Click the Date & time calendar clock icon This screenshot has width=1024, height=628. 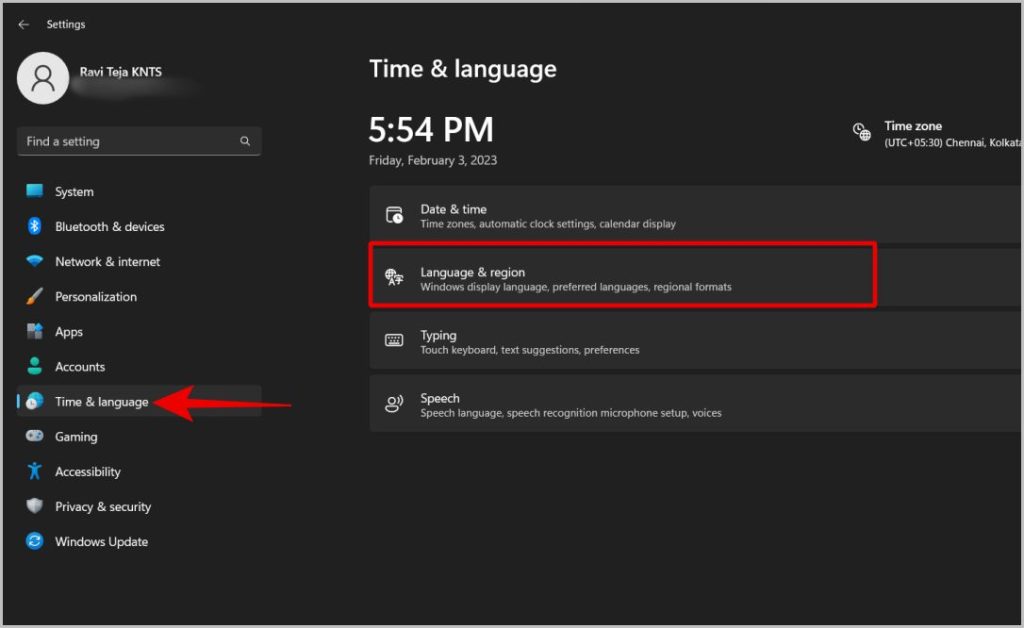(394, 215)
